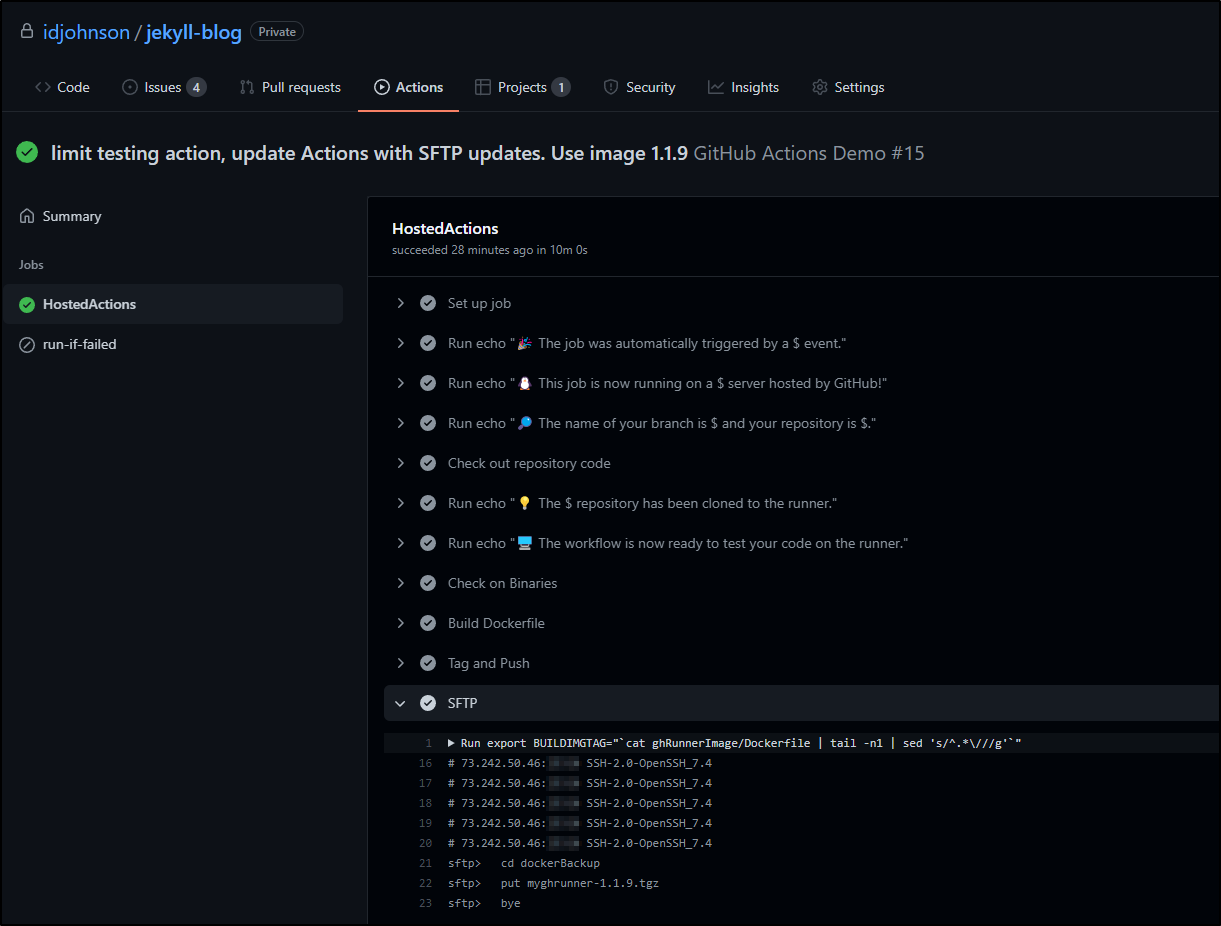
Task: Click the check icon for branch name echo step
Action: [428, 423]
